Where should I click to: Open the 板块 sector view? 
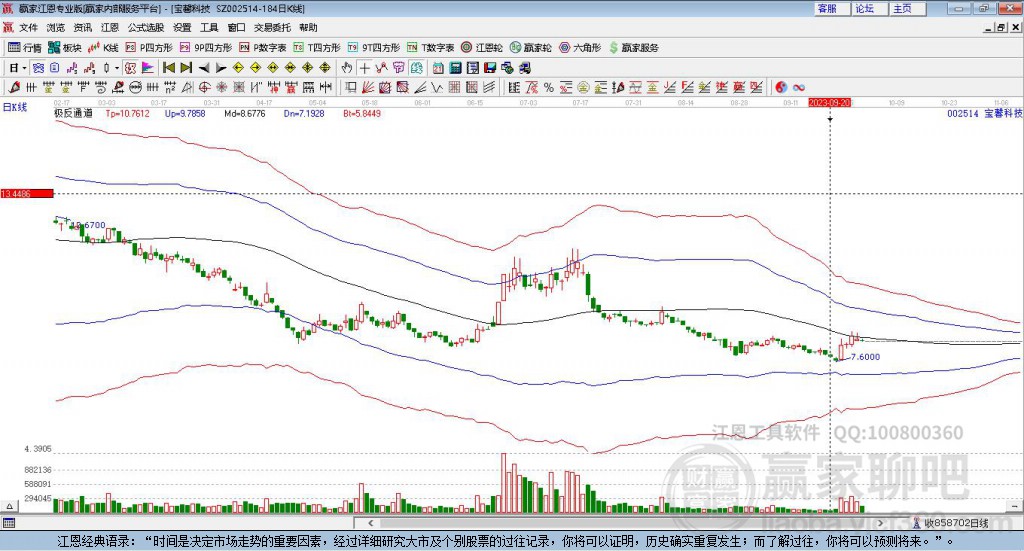click(65, 48)
